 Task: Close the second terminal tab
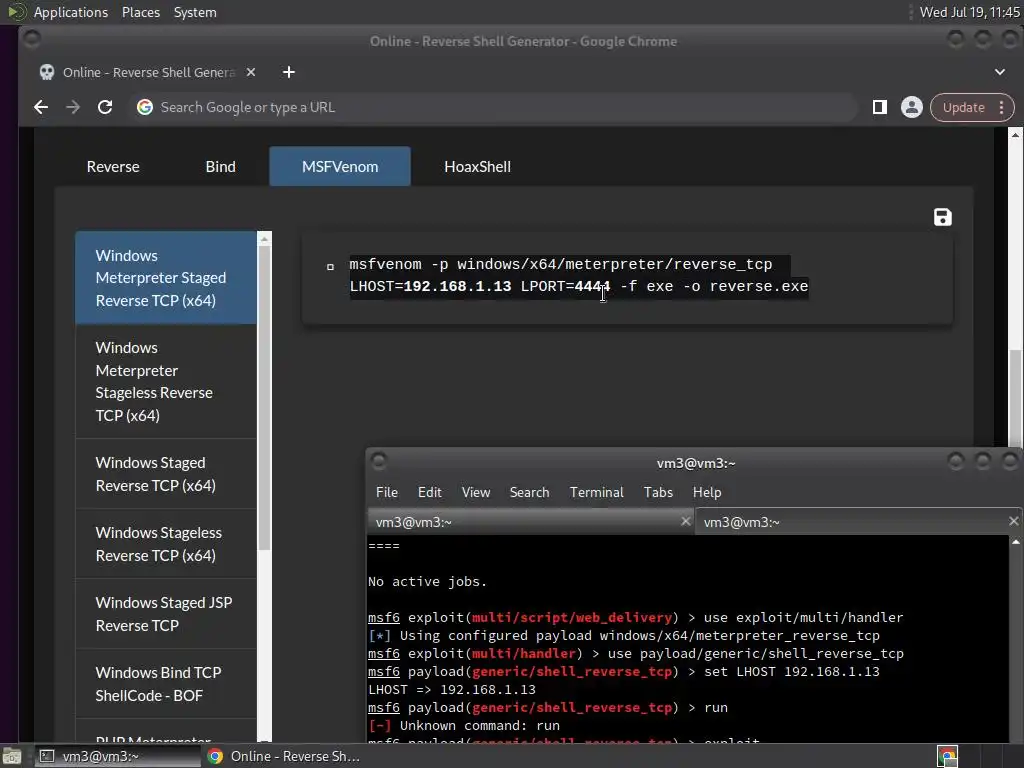pos(1014,521)
